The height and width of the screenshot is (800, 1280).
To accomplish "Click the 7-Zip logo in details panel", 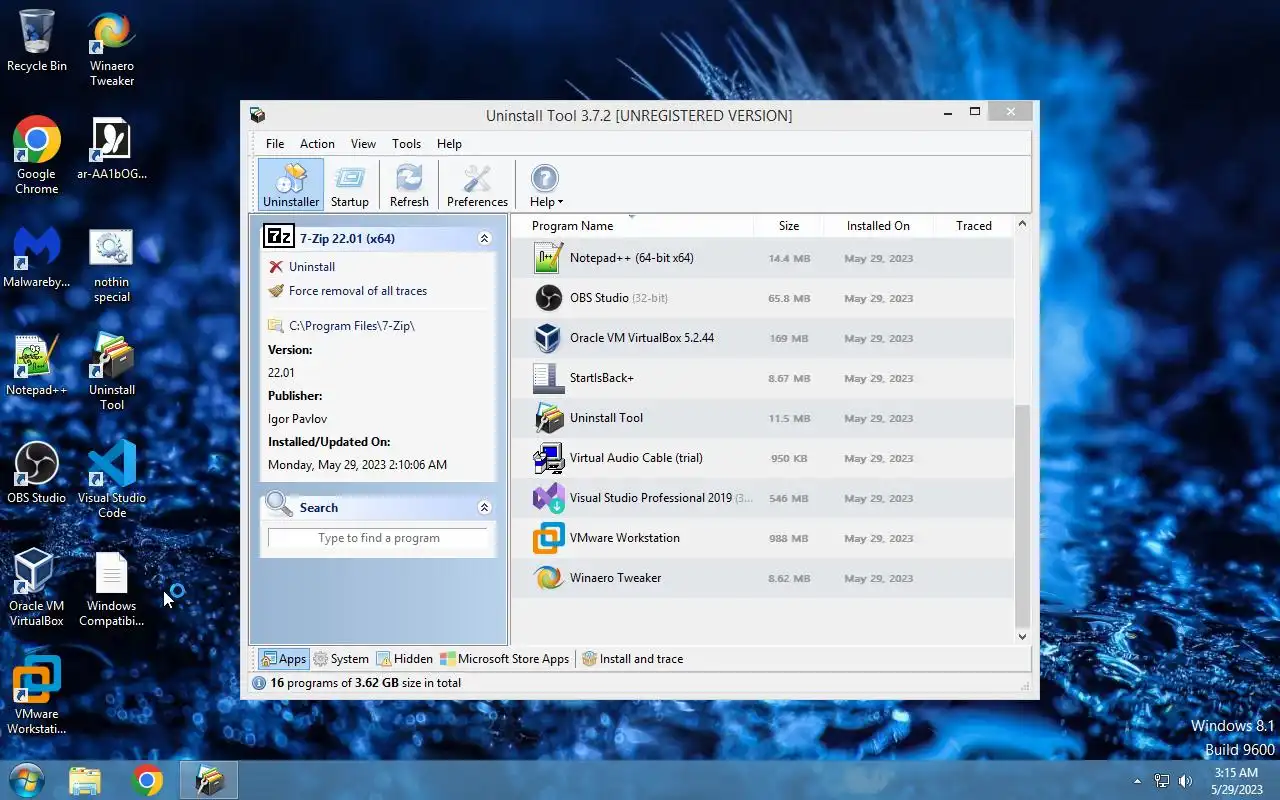I will point(279,237).
